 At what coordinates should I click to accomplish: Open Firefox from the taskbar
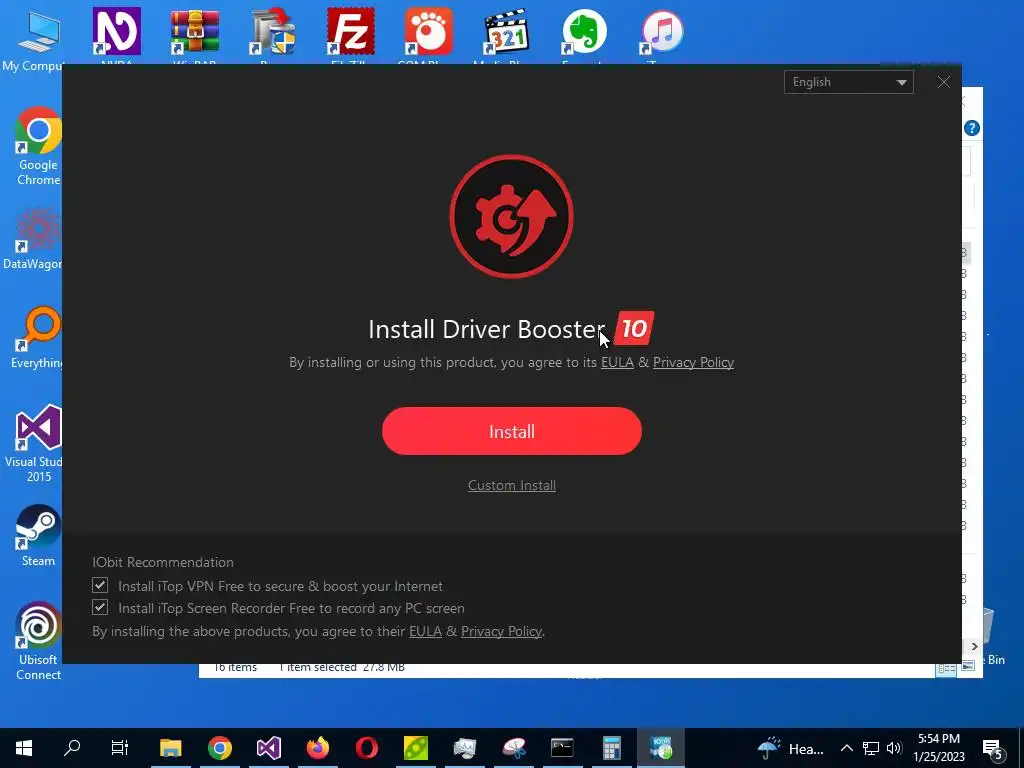318,748
